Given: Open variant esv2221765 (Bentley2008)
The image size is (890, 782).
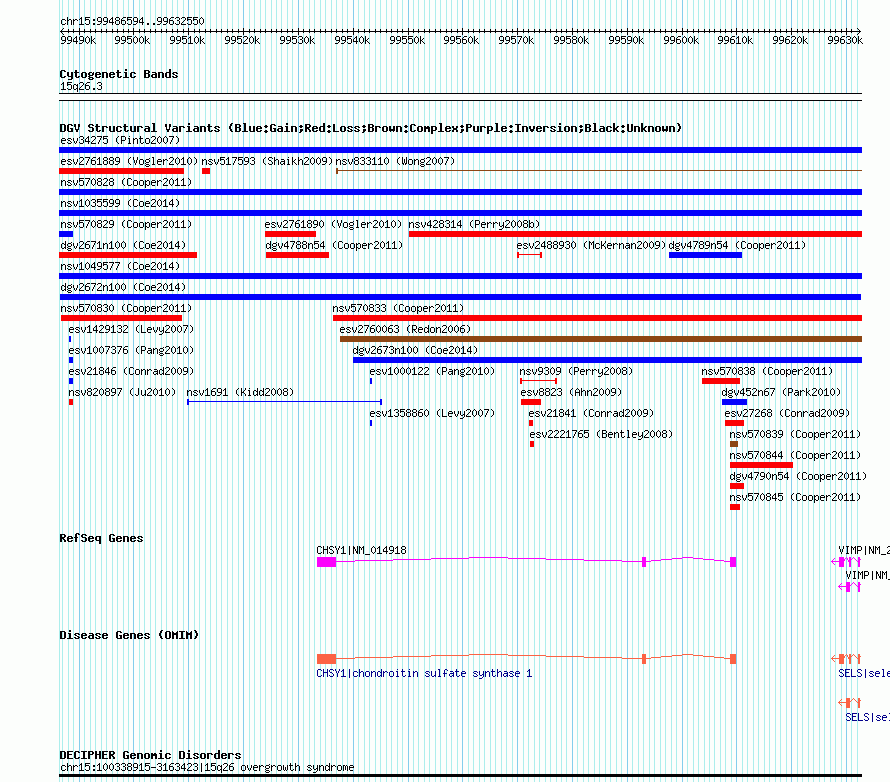Looking at the screenshot, I should click(601, 434).
